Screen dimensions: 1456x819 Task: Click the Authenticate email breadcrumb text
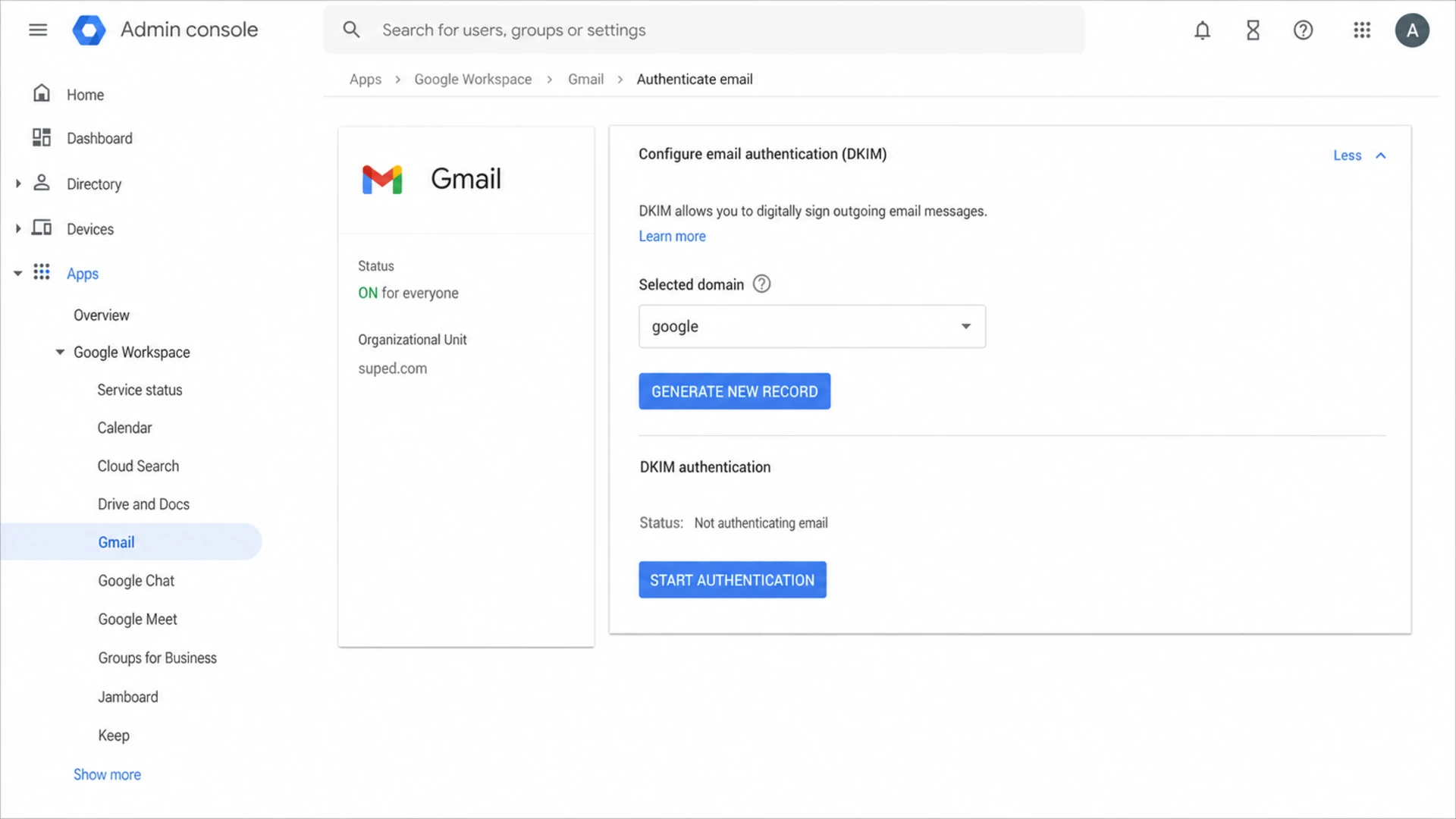[x=695, y=79]
